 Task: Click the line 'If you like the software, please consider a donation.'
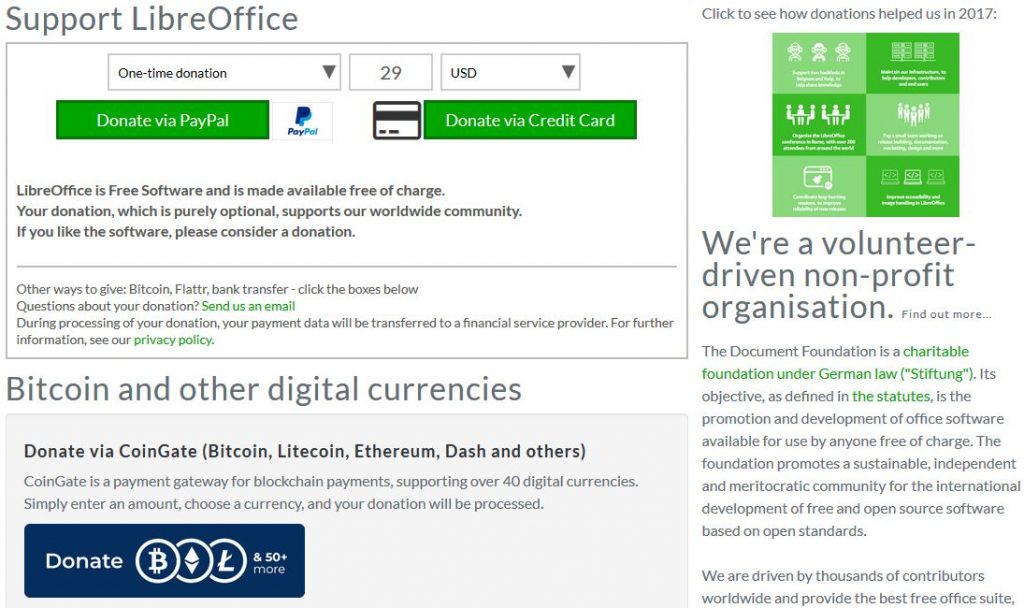(x=186, y=232)
